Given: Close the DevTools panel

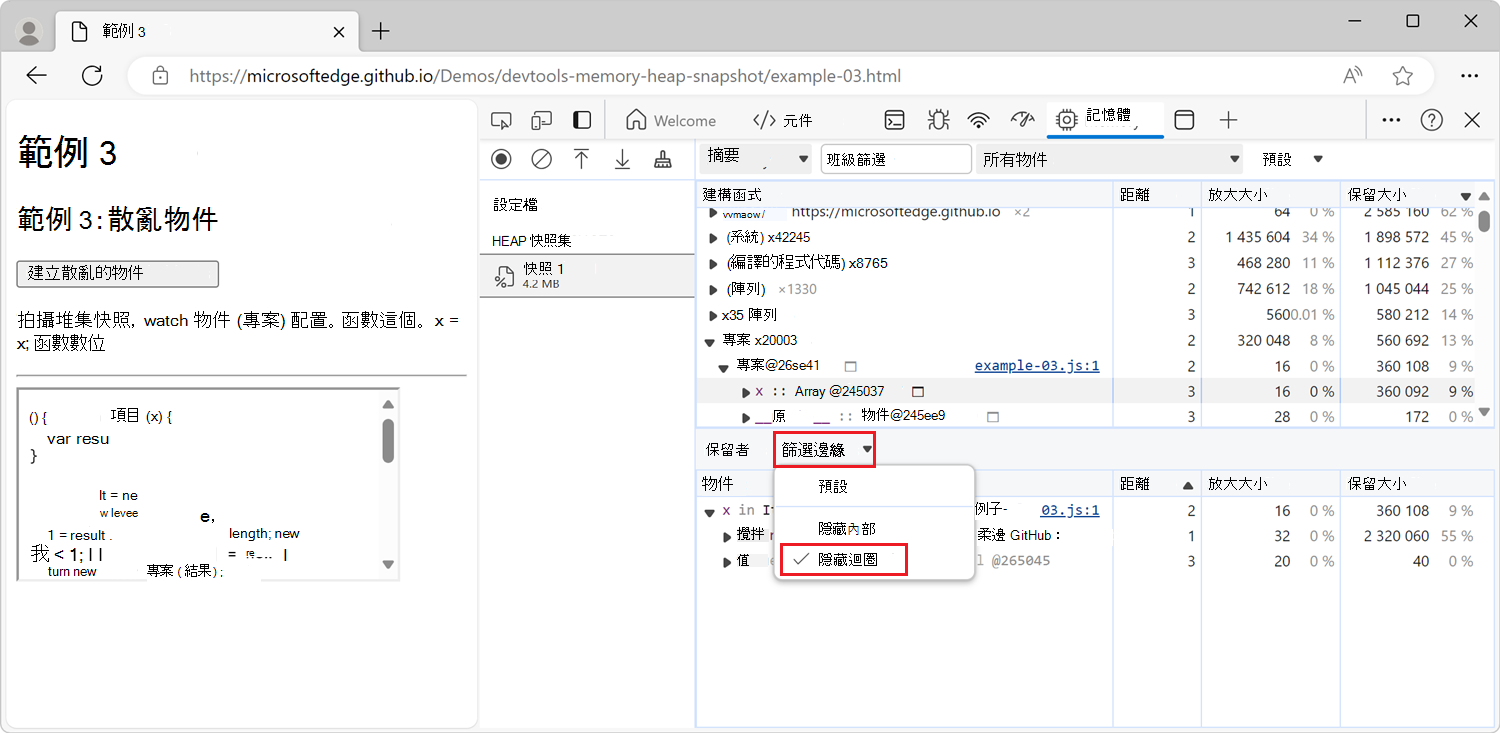Looking at the screenshot, I should pyautogui.click(x=1472, y=120).
